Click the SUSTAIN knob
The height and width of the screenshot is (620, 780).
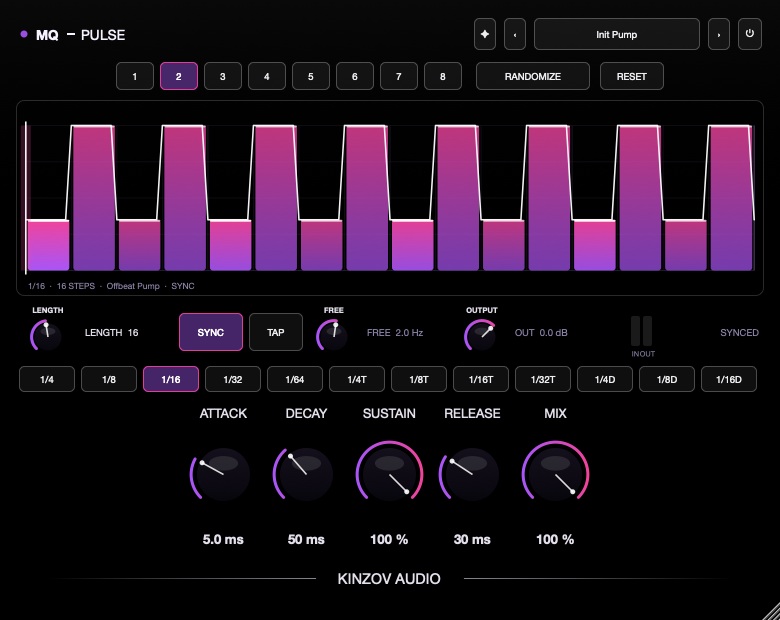(389, 474)
